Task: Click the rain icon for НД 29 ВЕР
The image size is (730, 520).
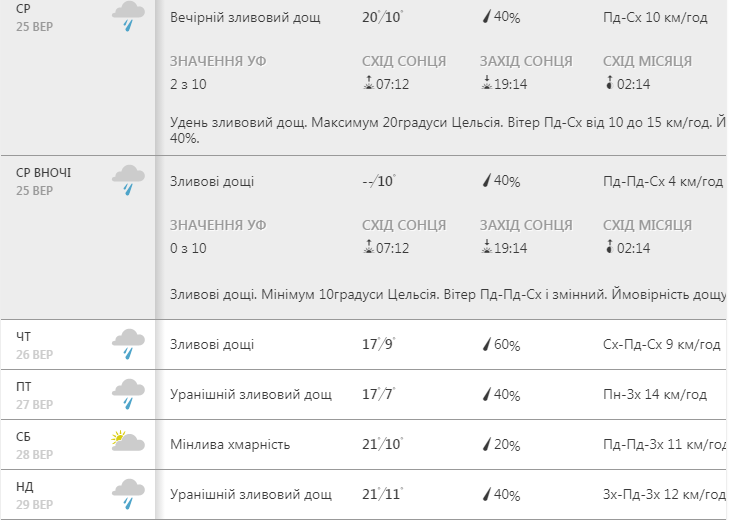Action: 128,494
